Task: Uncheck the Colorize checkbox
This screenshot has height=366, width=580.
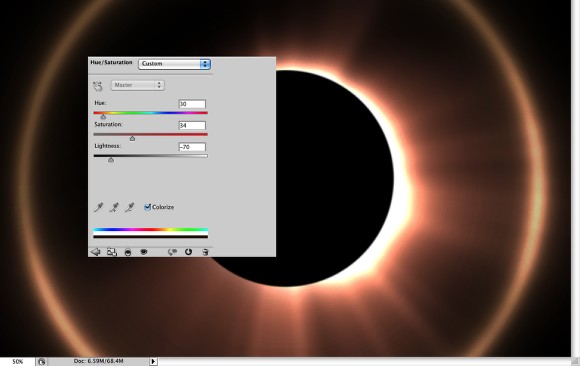Action: (x=148, y=207)
